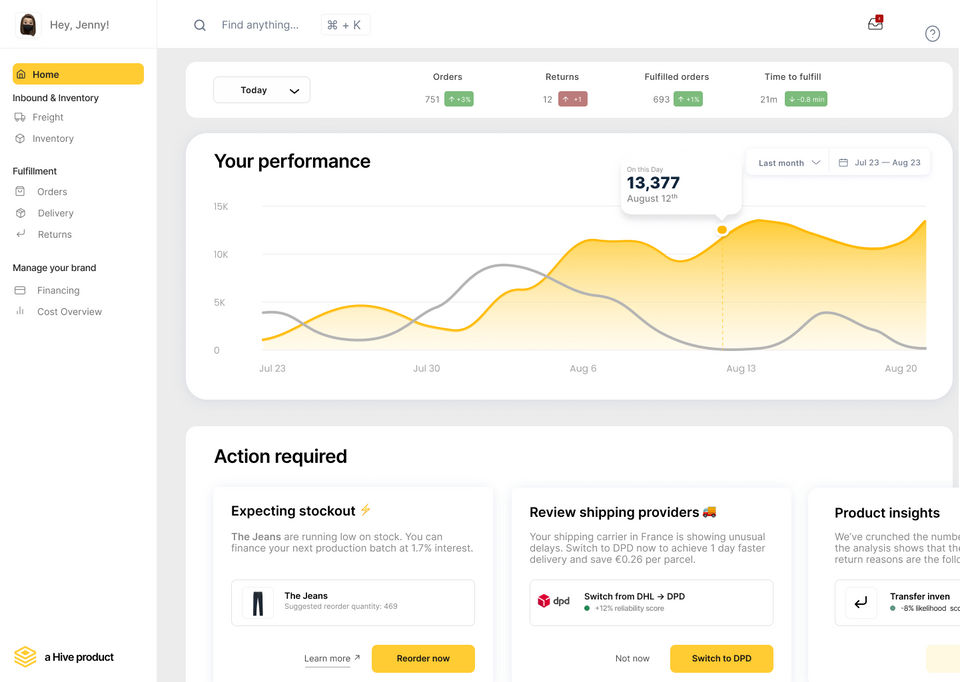Open the Jul 23 — Aug 23 date picker
This screenshot has height=682, width=960.
(879, 162)
